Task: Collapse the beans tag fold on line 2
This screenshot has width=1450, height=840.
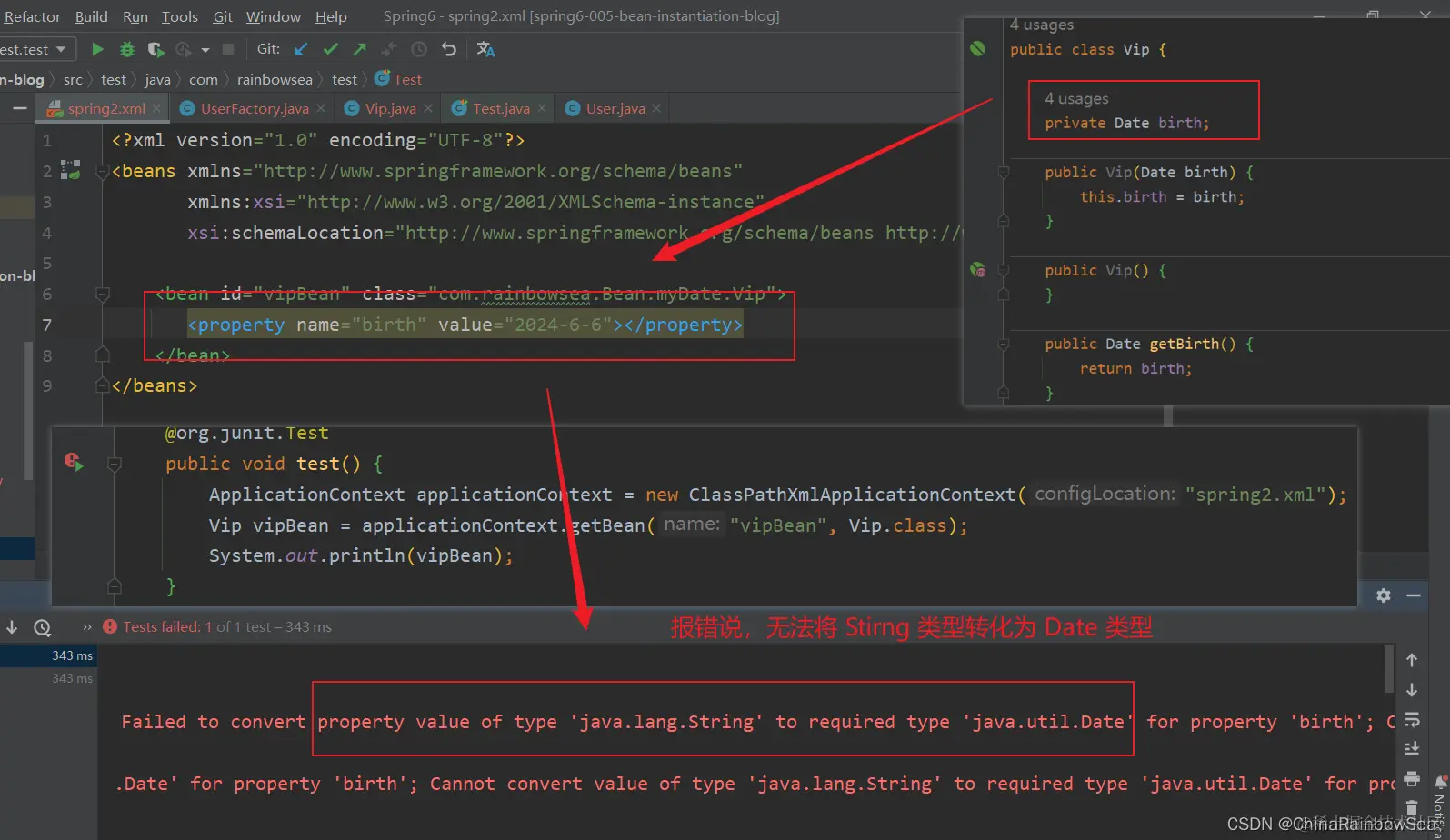Action: [102, 171]
